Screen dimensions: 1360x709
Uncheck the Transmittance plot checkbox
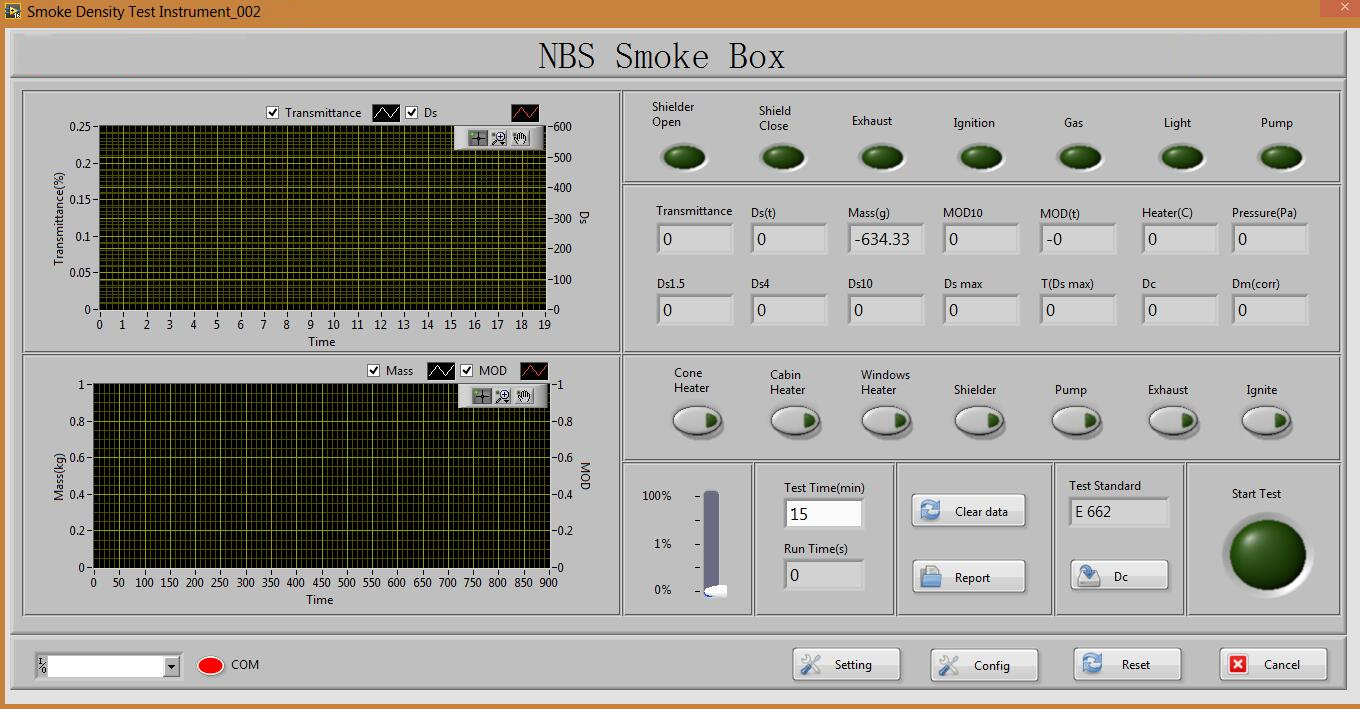pos(272,112)
